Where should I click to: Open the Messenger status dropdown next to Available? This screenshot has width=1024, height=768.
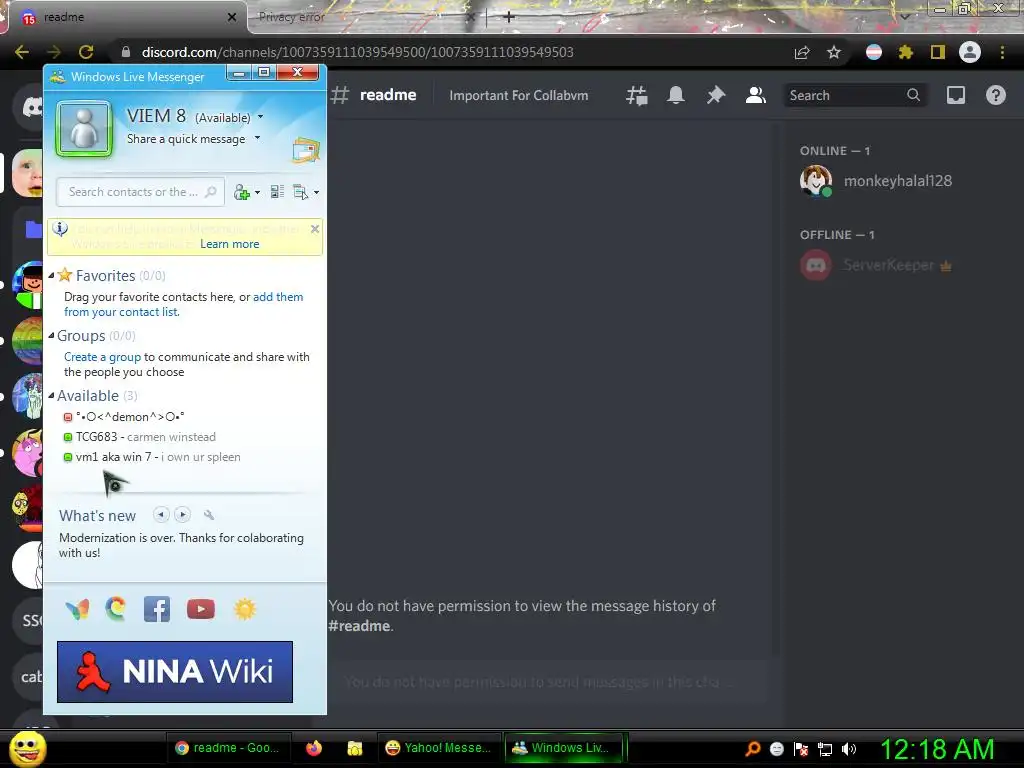(261, 117)
